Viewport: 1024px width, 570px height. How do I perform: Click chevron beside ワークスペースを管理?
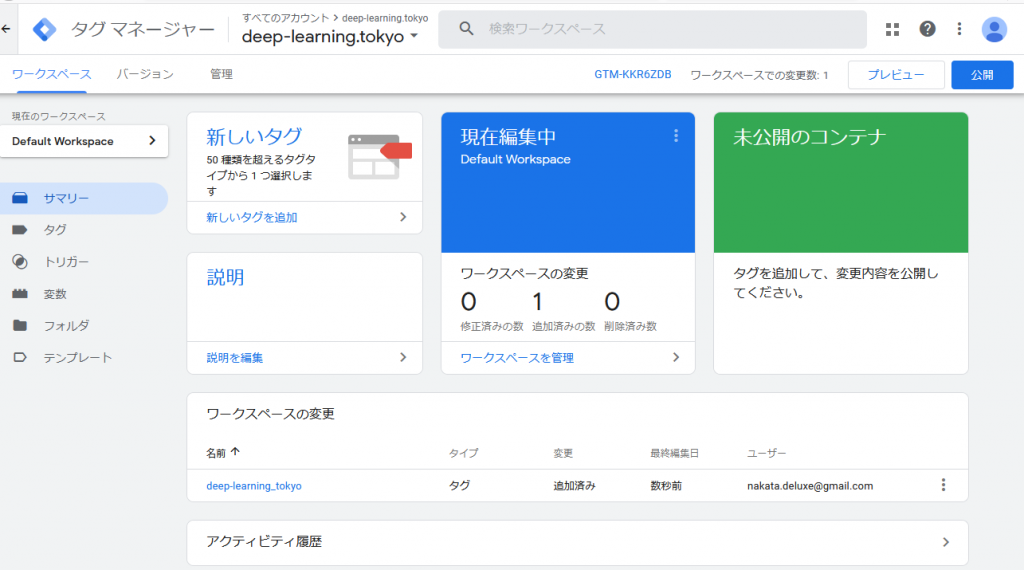676,357
